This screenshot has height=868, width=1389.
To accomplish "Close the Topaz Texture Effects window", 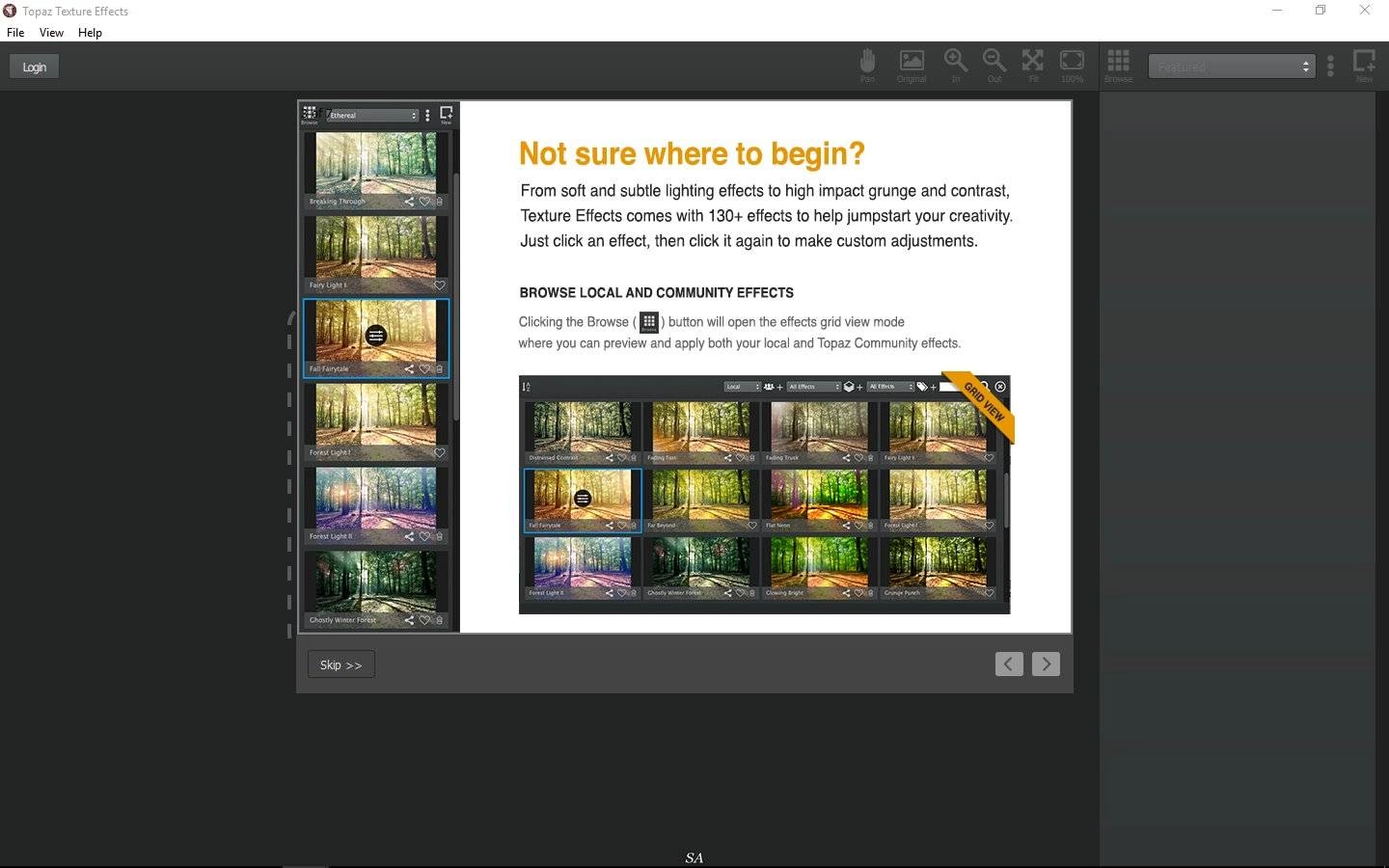I will 1365,11.
